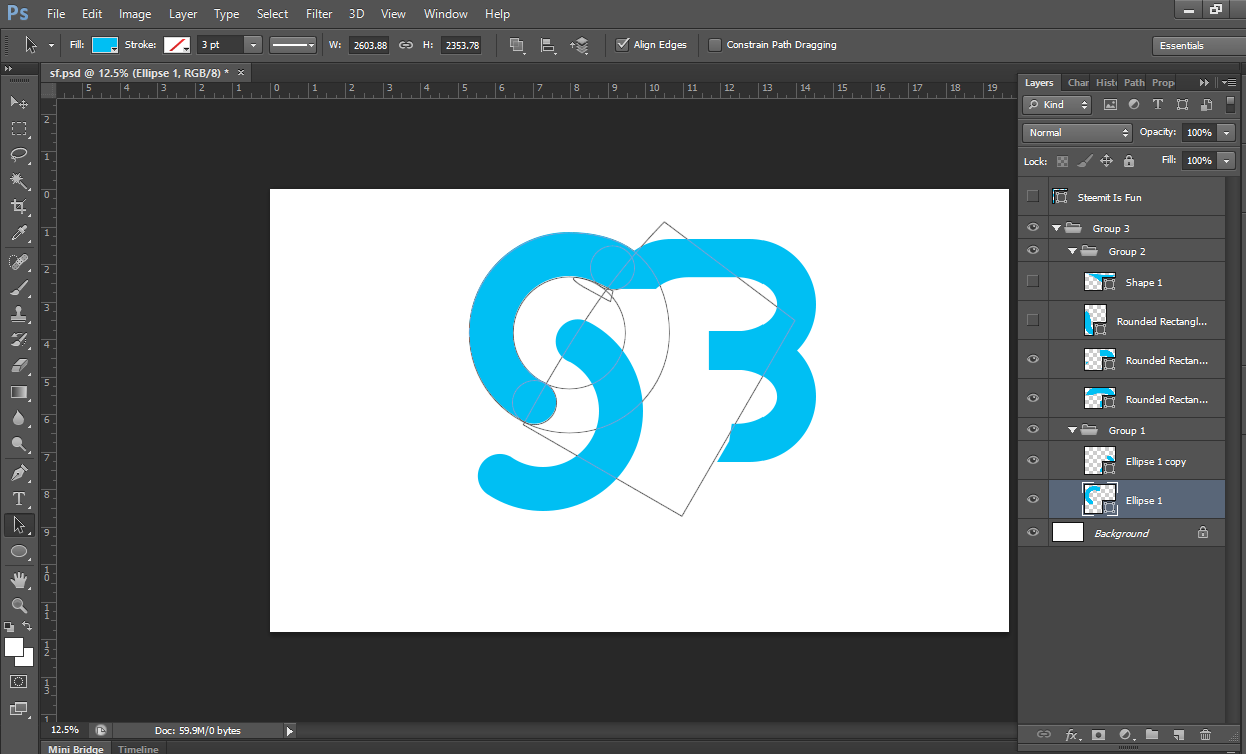Filter layers for type layers
1246x754 pixels.
coord(1158,104)
